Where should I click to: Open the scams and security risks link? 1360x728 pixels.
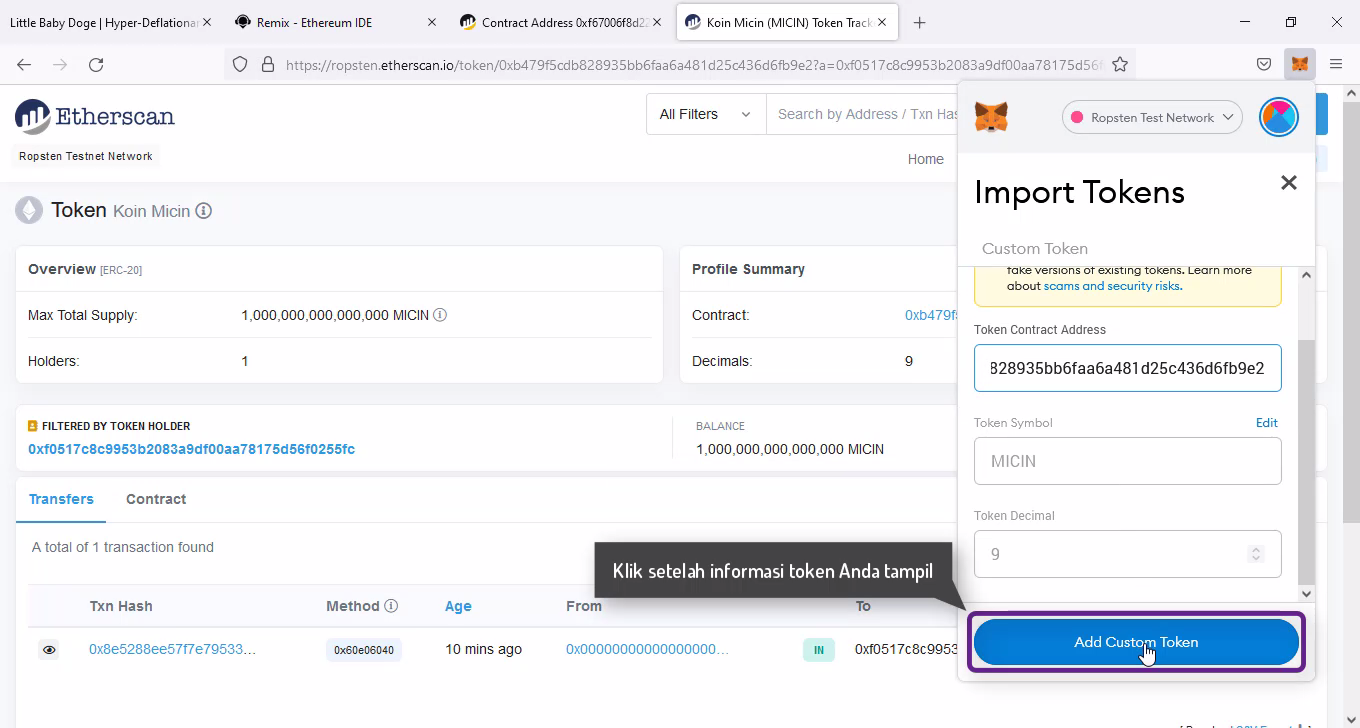pyautogui.click(x=1112, y=286)
